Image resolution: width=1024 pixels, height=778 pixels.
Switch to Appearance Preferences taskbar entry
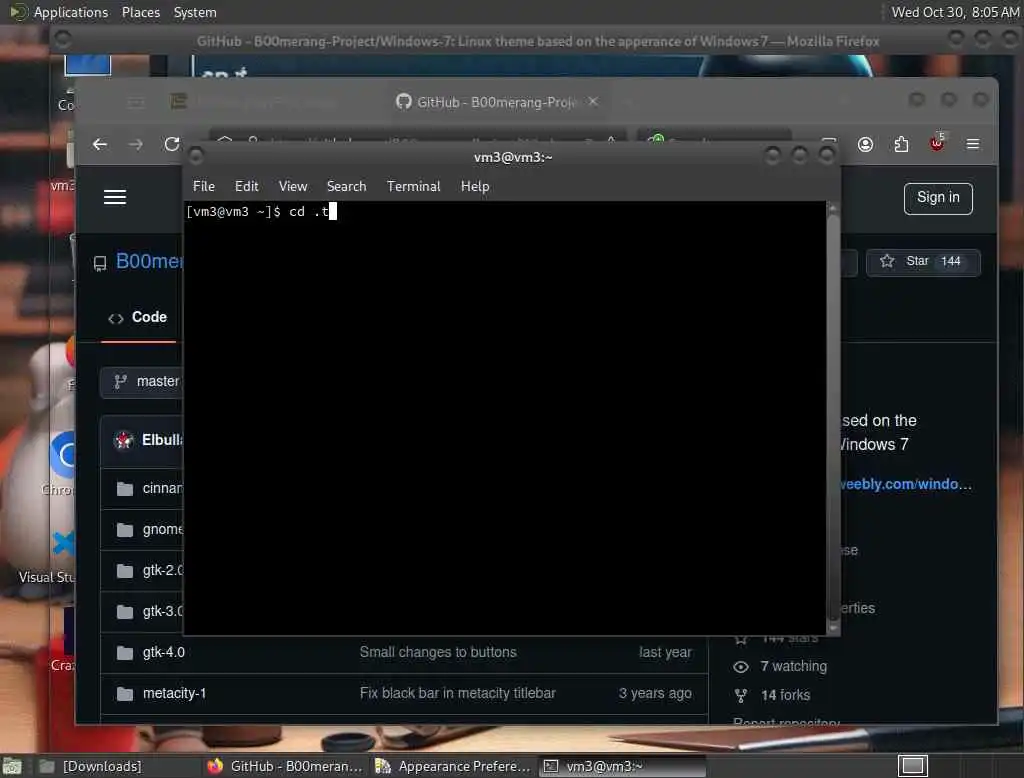click(x=453, y=766)
